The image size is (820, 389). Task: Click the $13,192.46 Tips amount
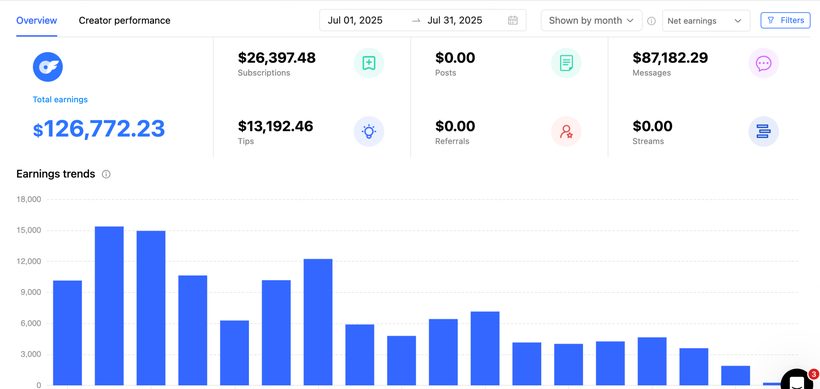pyautogui.click(x=276, y=126)
